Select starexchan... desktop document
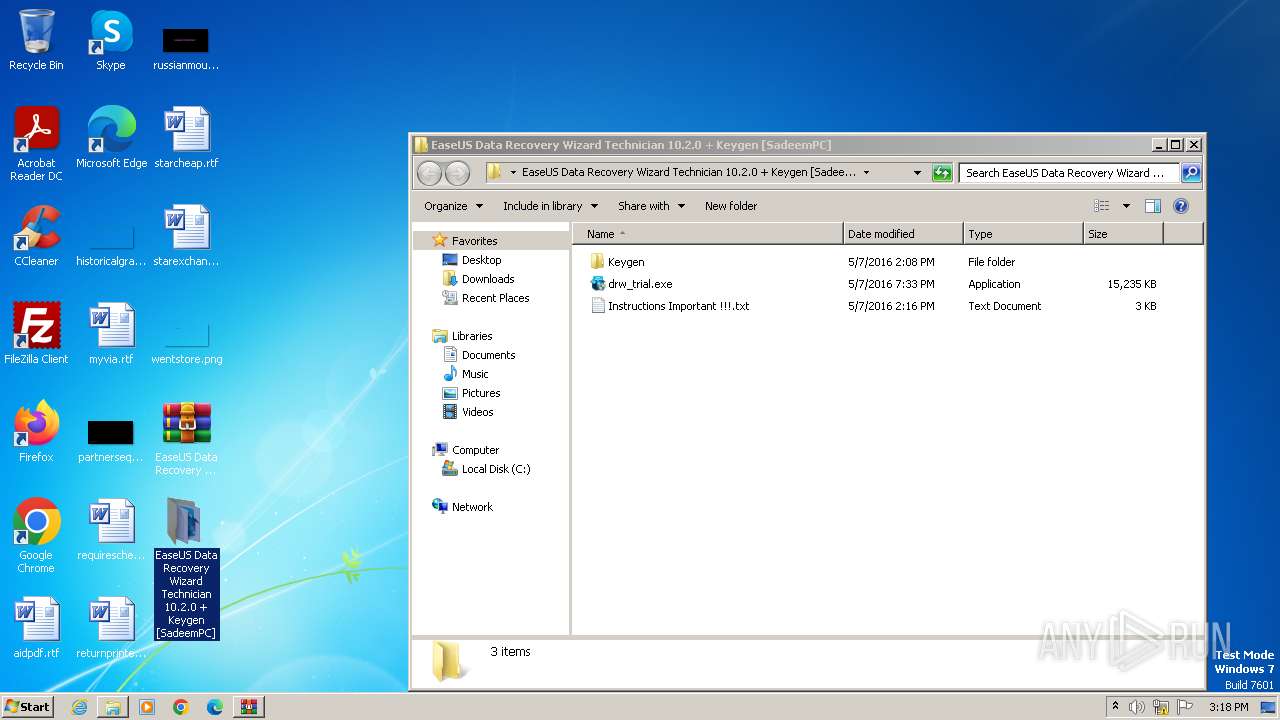 [x=186, y=236]
